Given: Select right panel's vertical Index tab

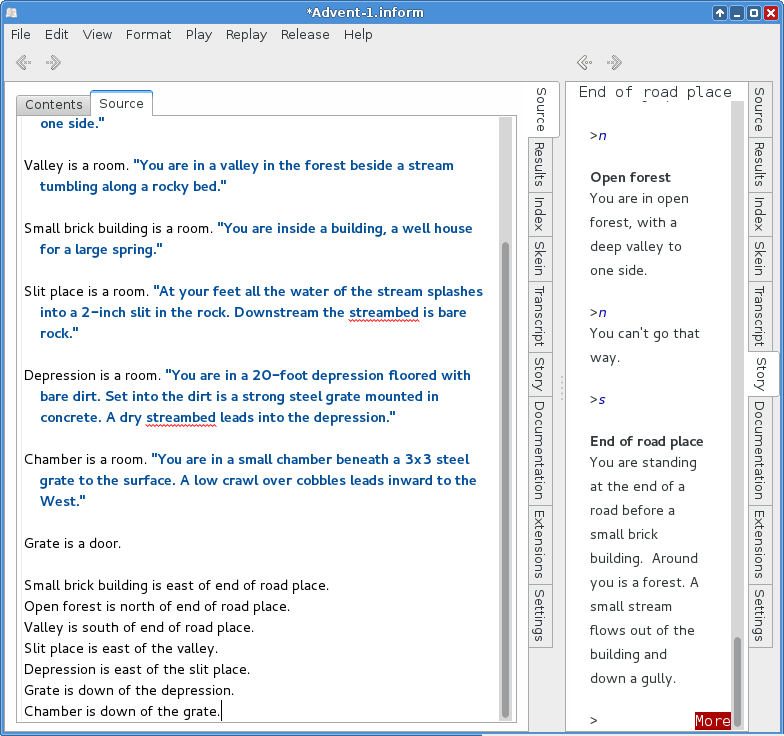Looking at the screenshot, I should point(760,214).
